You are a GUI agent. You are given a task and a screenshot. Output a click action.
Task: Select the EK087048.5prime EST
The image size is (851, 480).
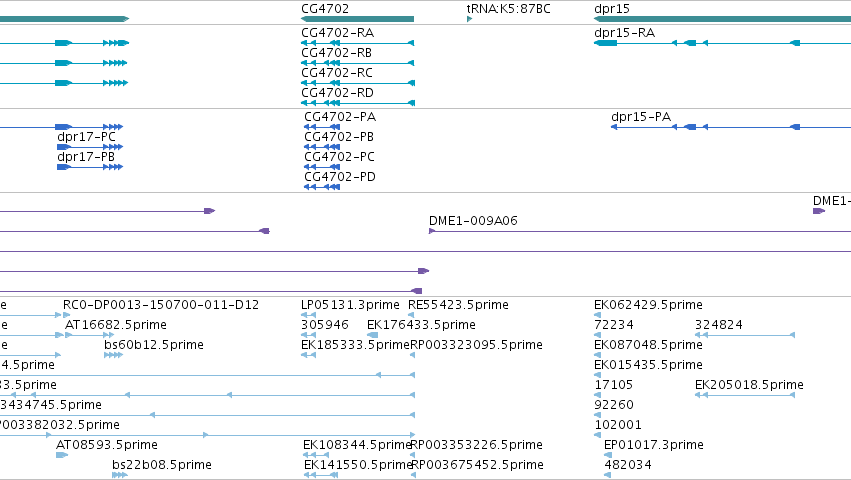[x=649, y=345]
